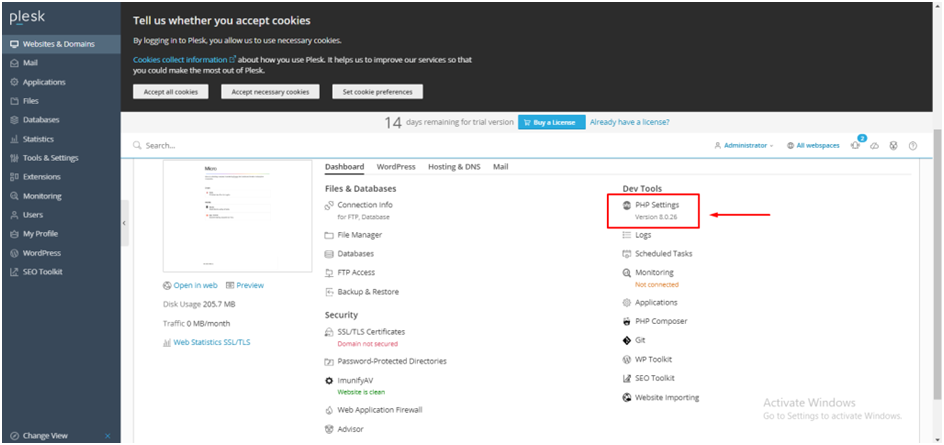Switch to the WordPress tab
Viewport: 944px width, 445px height.
click(396, 167)
